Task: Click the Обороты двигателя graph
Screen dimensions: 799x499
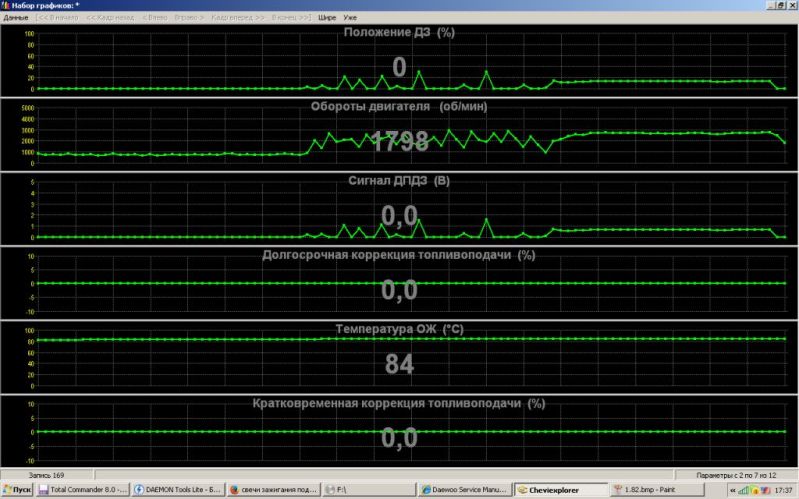Action: tap(400, 135)
